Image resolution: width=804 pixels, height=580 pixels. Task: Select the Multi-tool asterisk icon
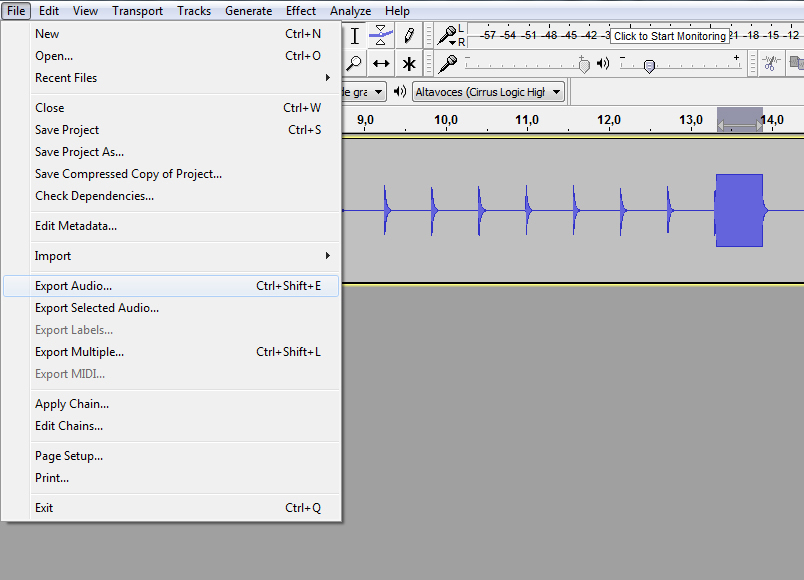coord(409,64)
